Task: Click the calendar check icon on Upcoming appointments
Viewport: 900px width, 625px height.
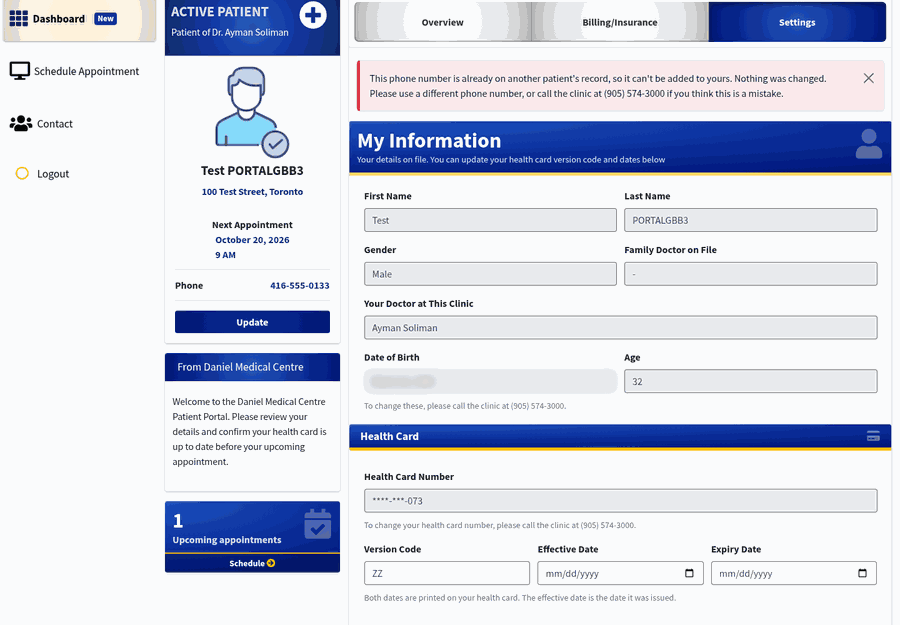Action: click(317, 523)
